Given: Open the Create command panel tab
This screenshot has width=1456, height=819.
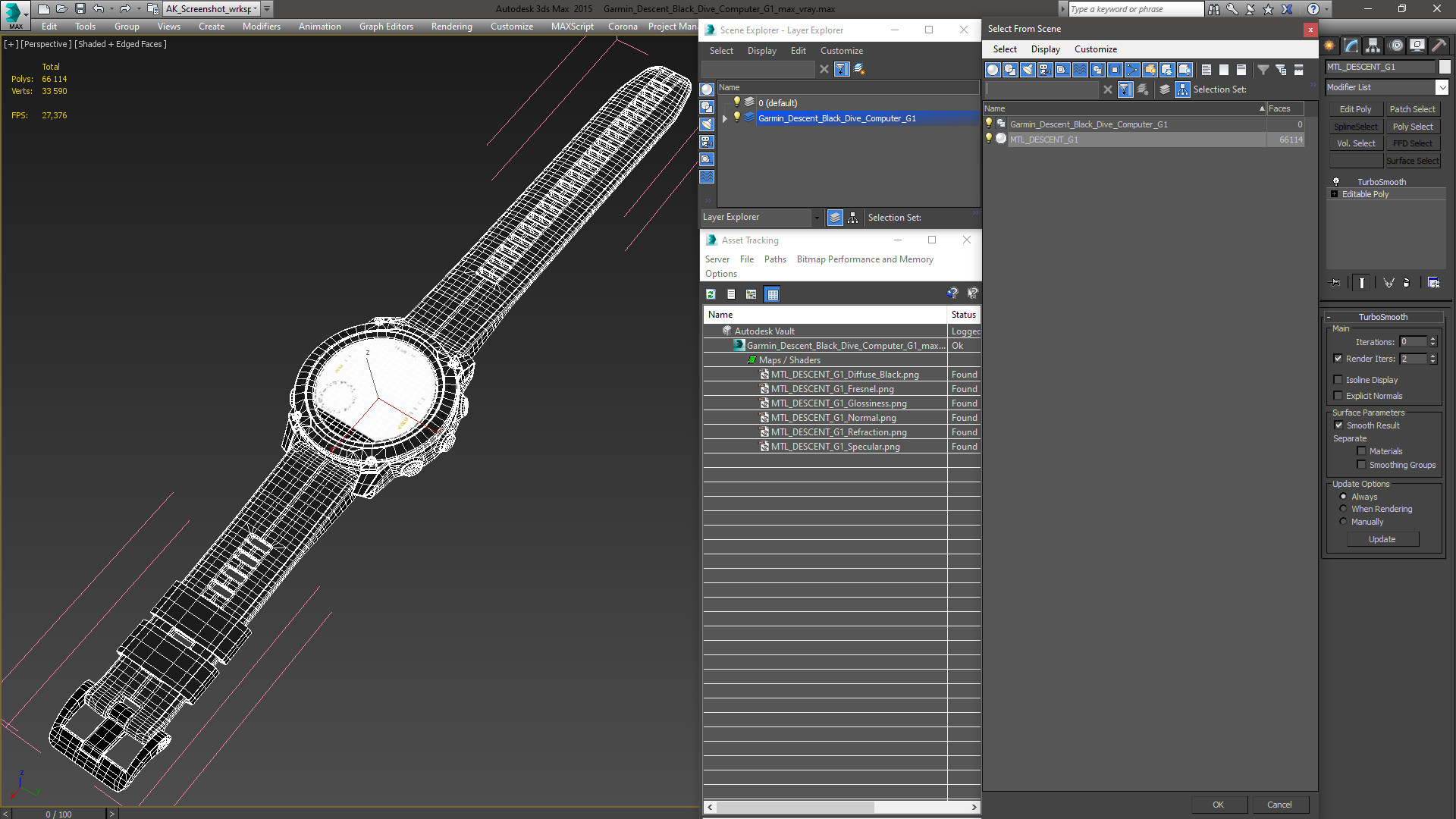Looking at the screenshot, I should (x=1329, y=45).
